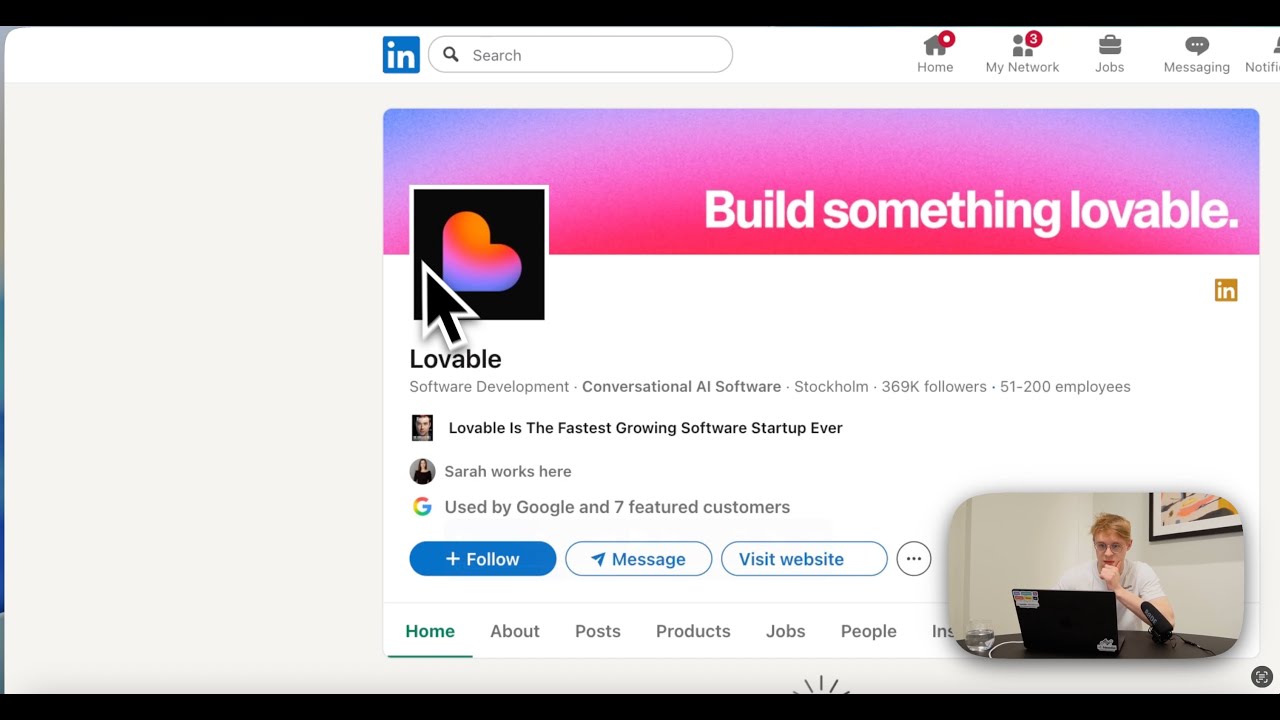Click the Visit website button
This screenshot has height=720, width=1280.
tap(804, 559)
